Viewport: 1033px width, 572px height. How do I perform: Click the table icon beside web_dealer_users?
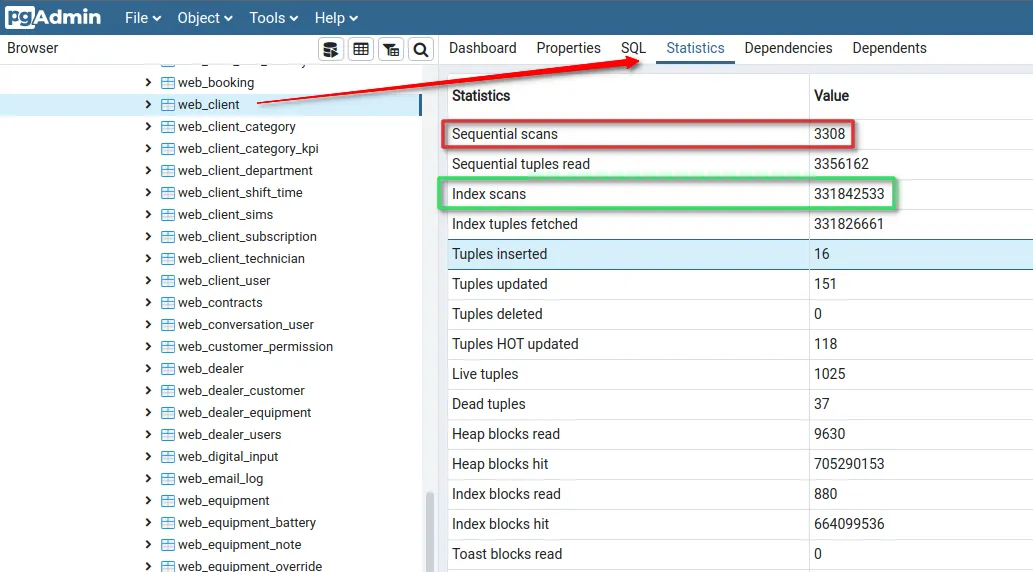[168, 435]
